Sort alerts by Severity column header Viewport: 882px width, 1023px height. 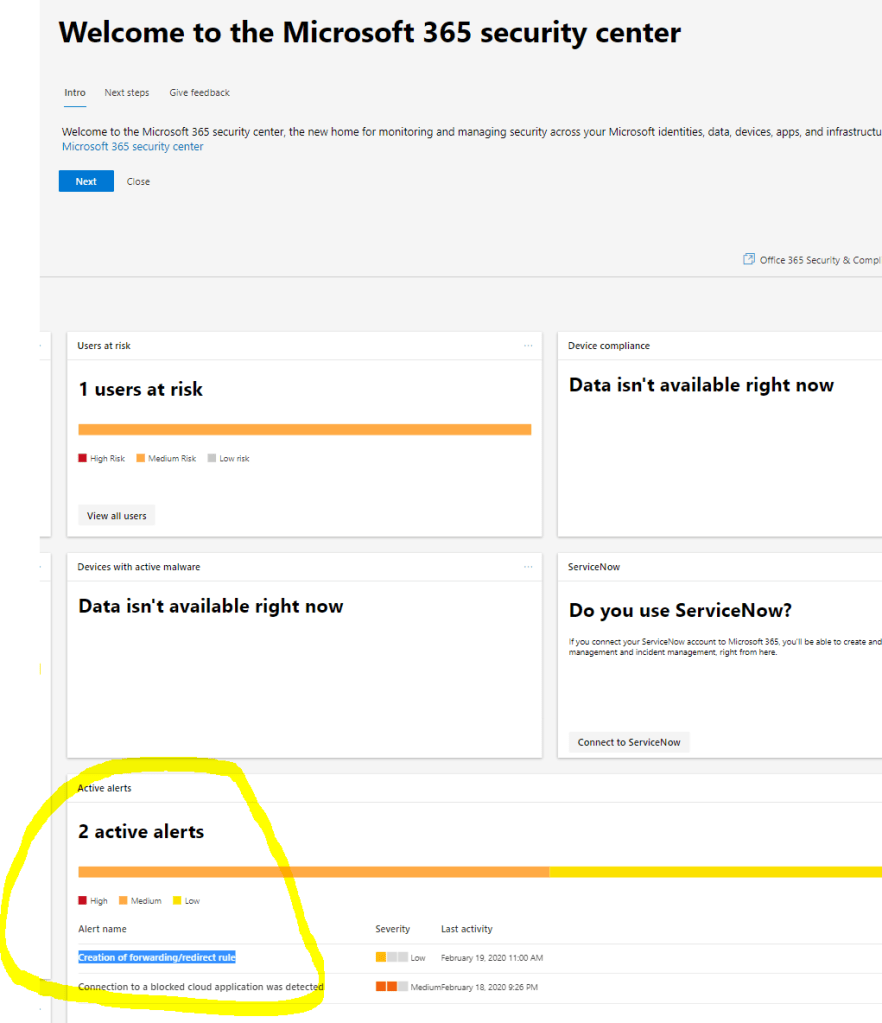point(392,929)
